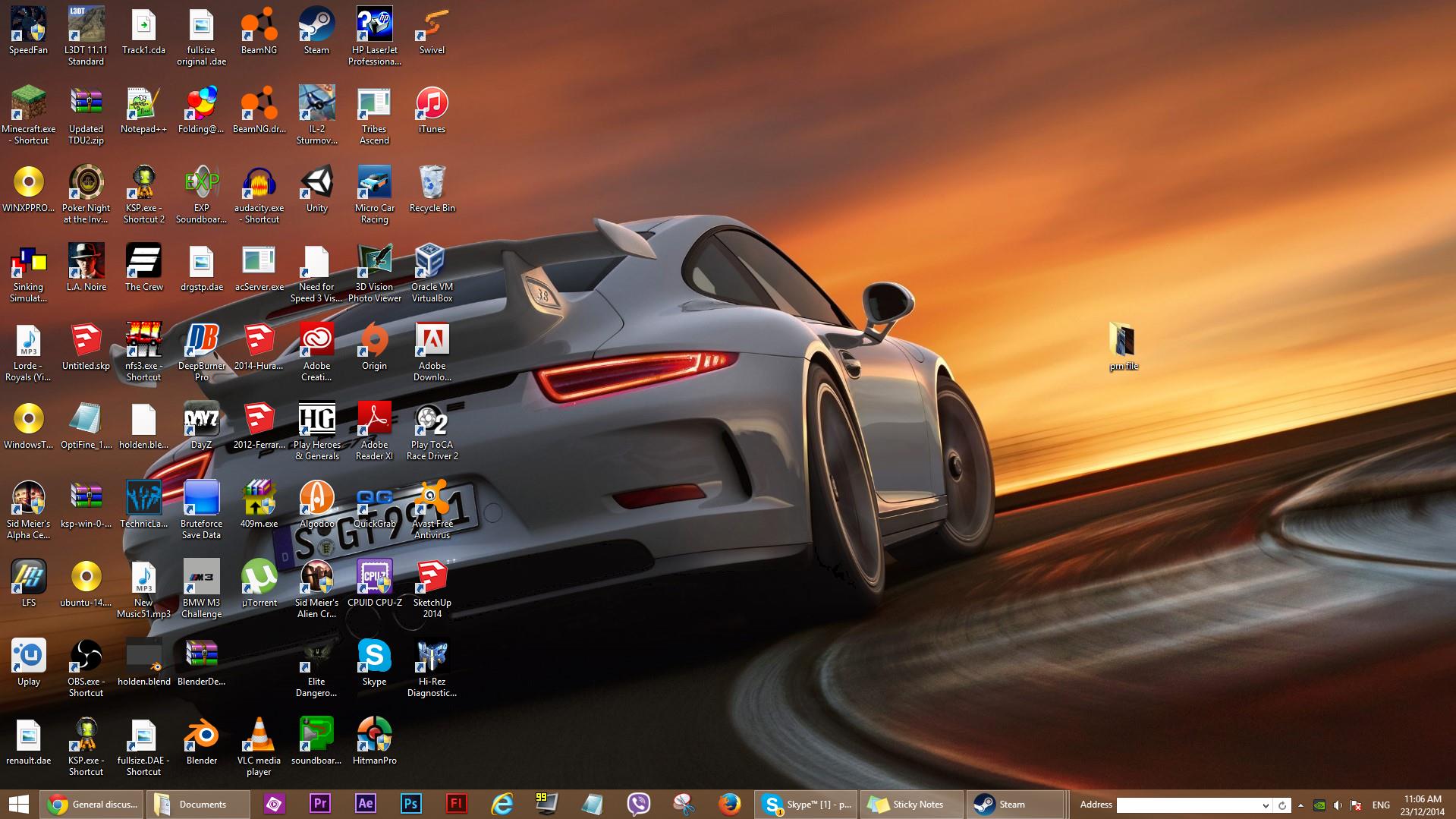The width and height of the screenshot is (1456, 819).
Task: Launch Adobe Flash from the taskbar
Action: point(457,805)
